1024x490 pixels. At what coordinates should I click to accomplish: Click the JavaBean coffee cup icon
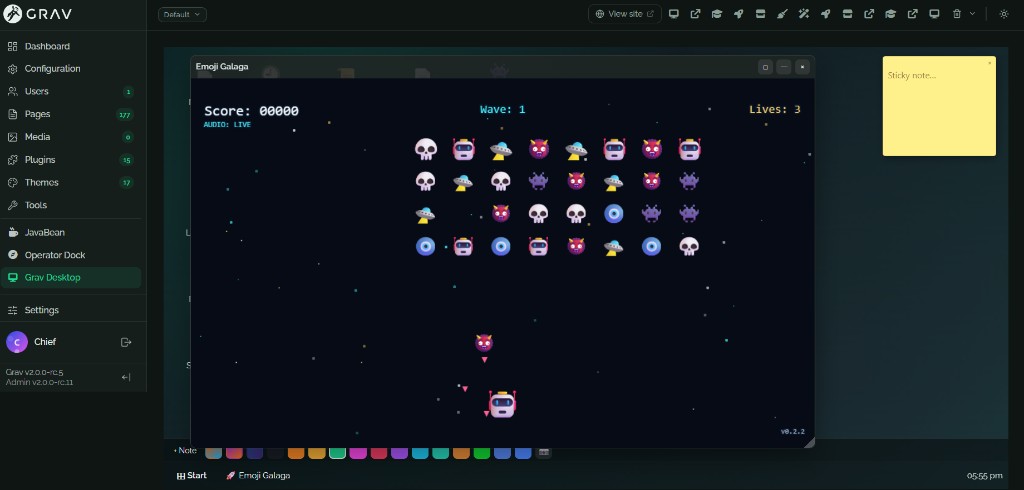tap(12, 233)
